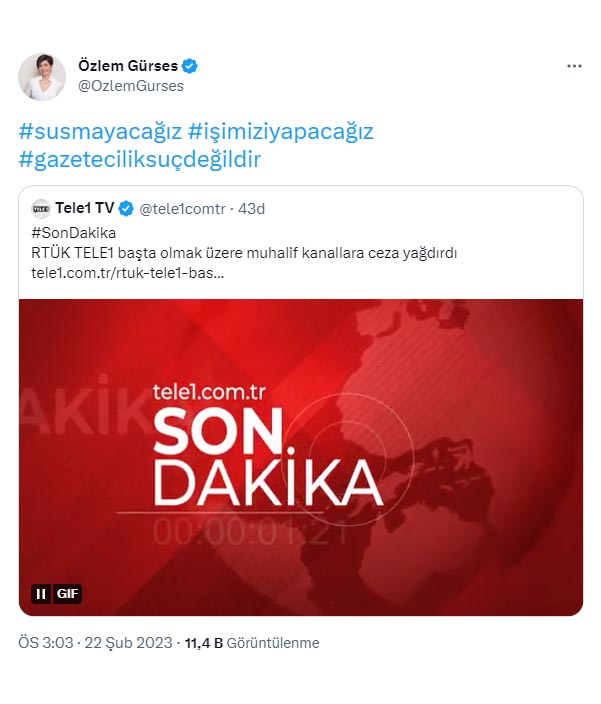601x704 pixels.
Task: Open hashtag #işimiziyapacağız
Action: (281, 132)
